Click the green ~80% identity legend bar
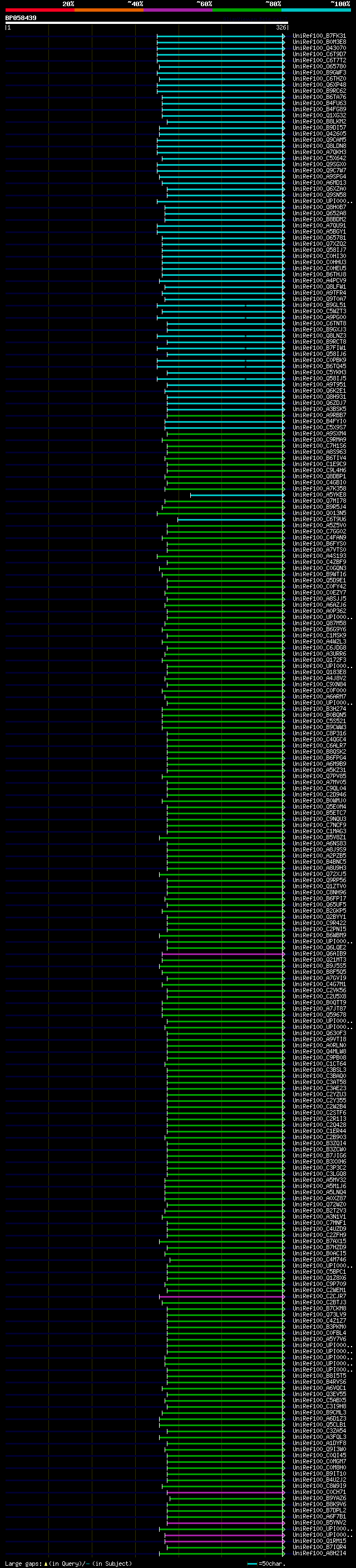This screenshot has height=1568, width=356. [x=247, y=10]
